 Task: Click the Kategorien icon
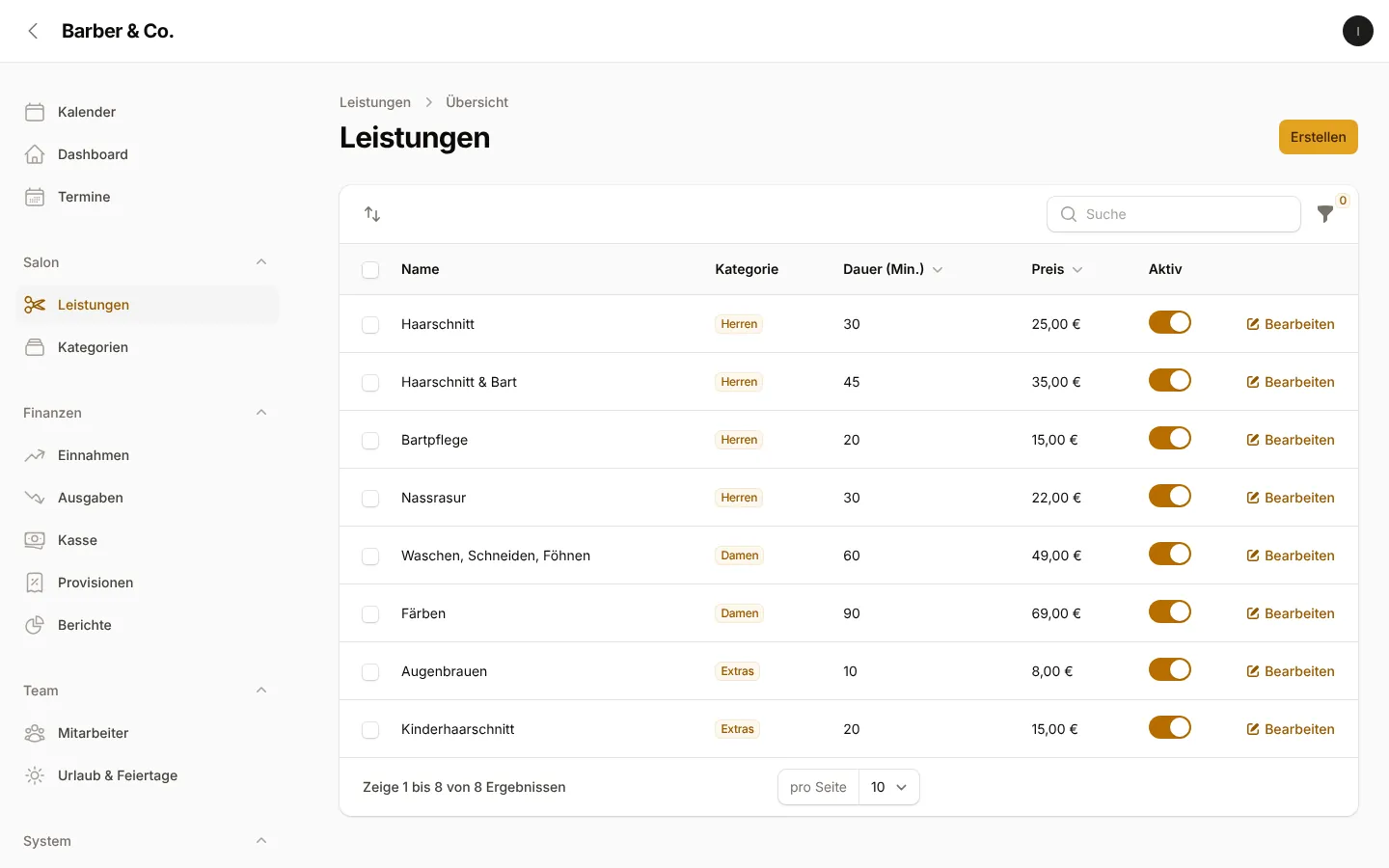(x=35, y=347)
